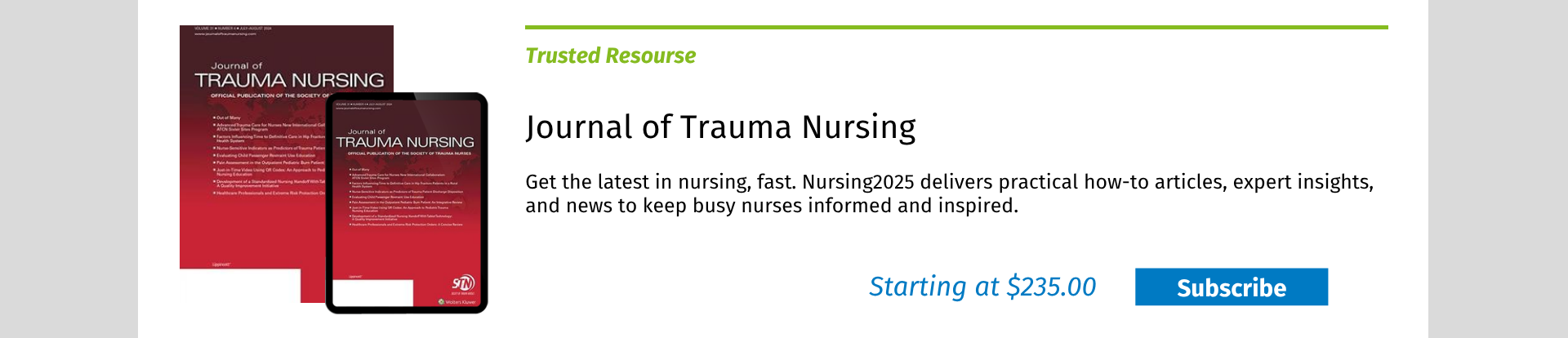This screenshot has width=1568, height=338.
Task: Click the Starting at $235.00 price text
Action: pos(982,287)
